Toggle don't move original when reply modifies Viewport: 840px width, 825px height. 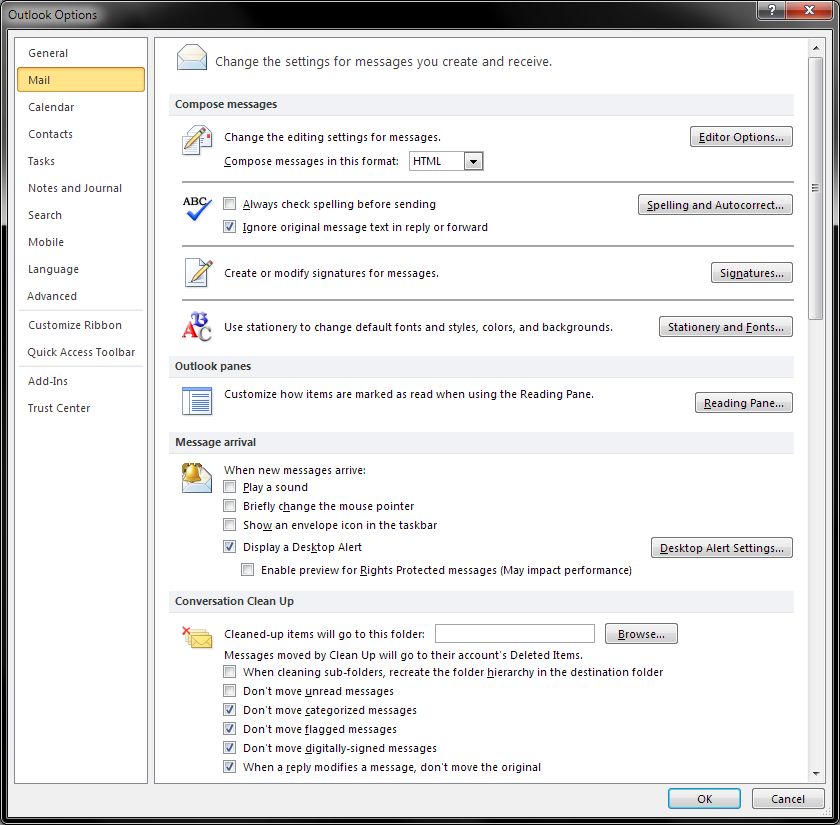click(229, 767)
